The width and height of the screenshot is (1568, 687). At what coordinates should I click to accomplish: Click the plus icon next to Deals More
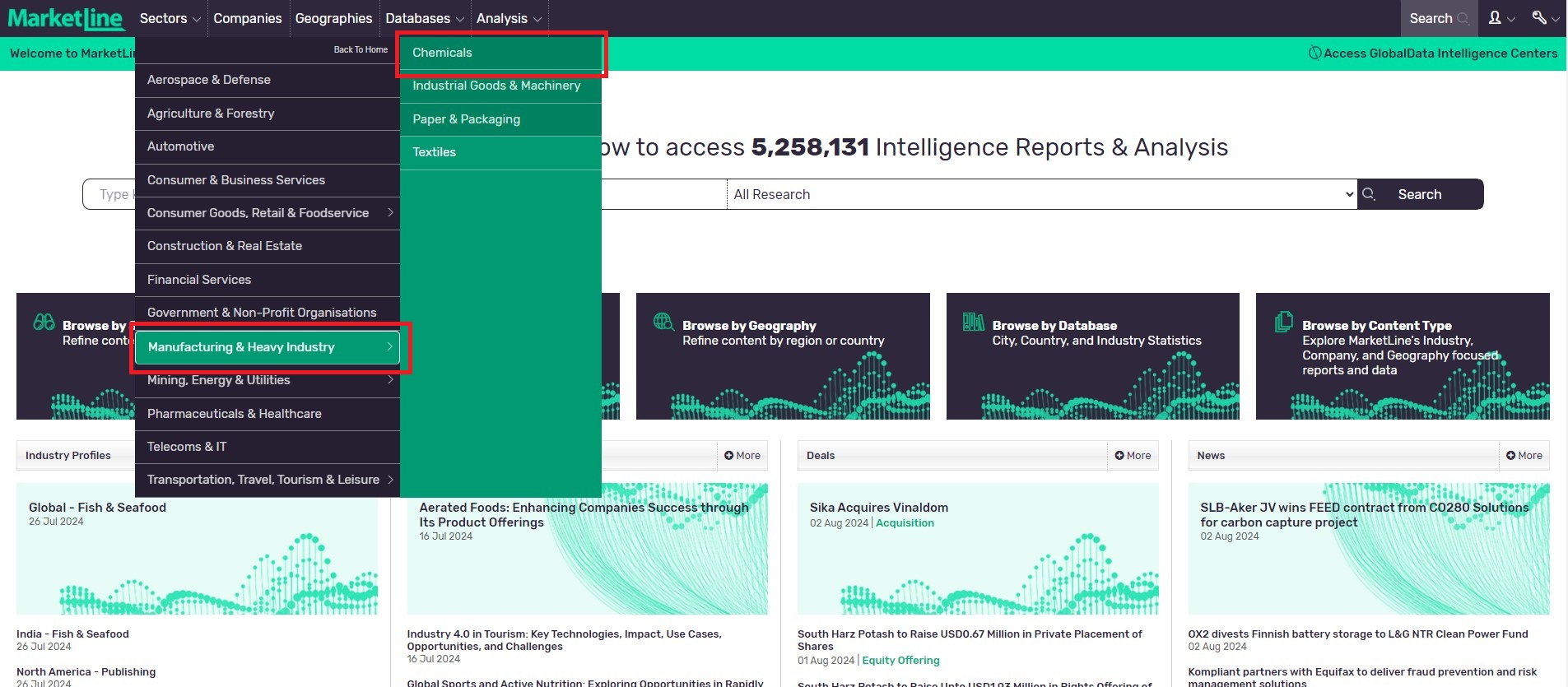tap(1119, 456)
